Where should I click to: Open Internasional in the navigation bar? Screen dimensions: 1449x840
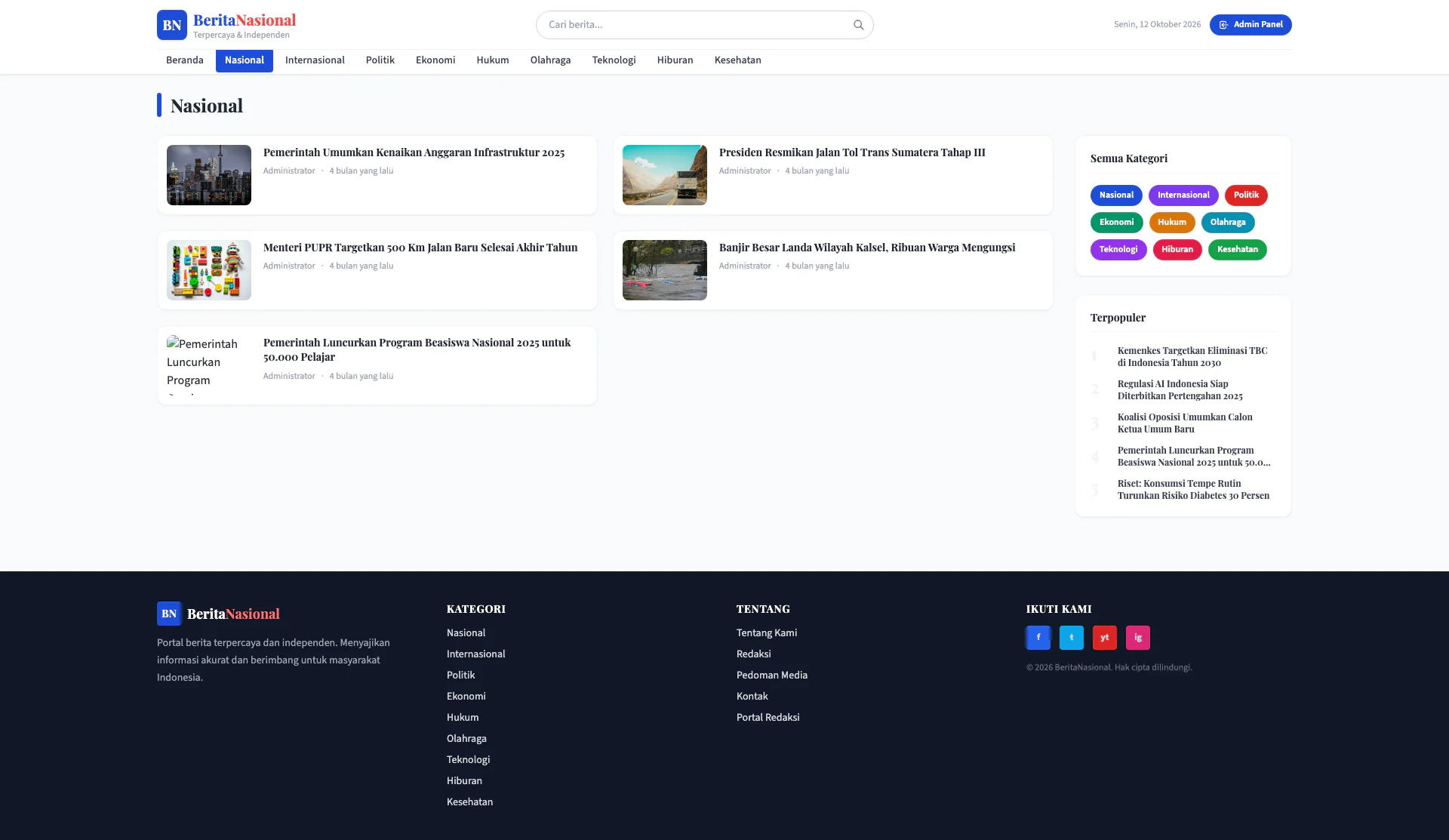point(315,60)
